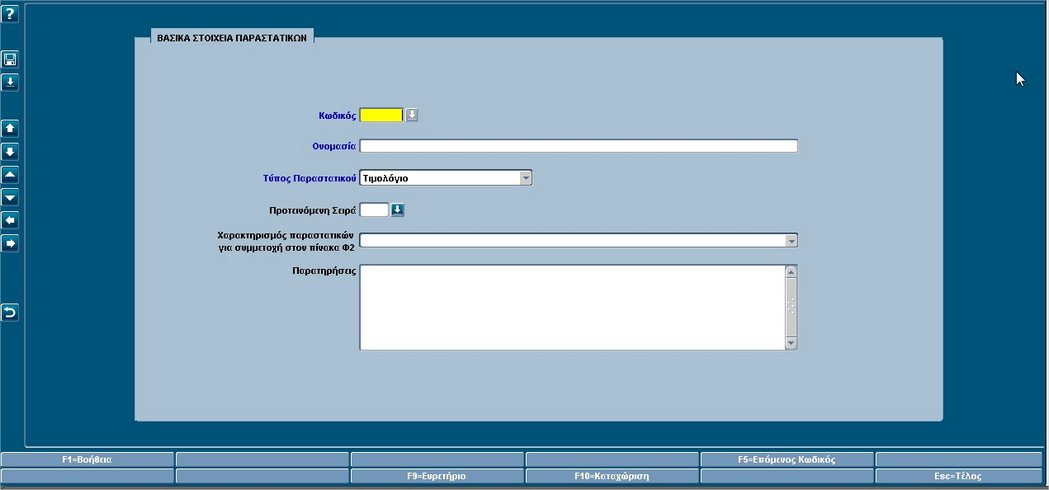Open lookup arrow next to Κωδικός field
Image resolution: width=1049 pixels, height=490 pixels.
(x=412, y=115)
